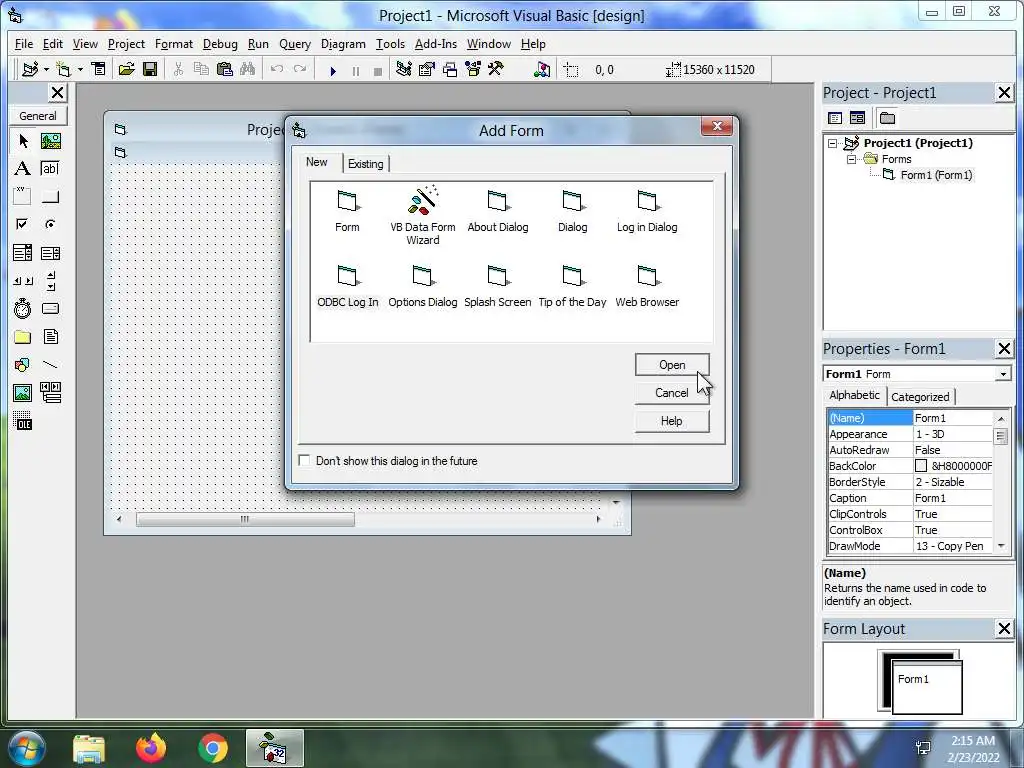Check Don't show this dialog in the future
Viewport: 1024px width, 768px height.
pyautogui.click(x=304, y=460)
